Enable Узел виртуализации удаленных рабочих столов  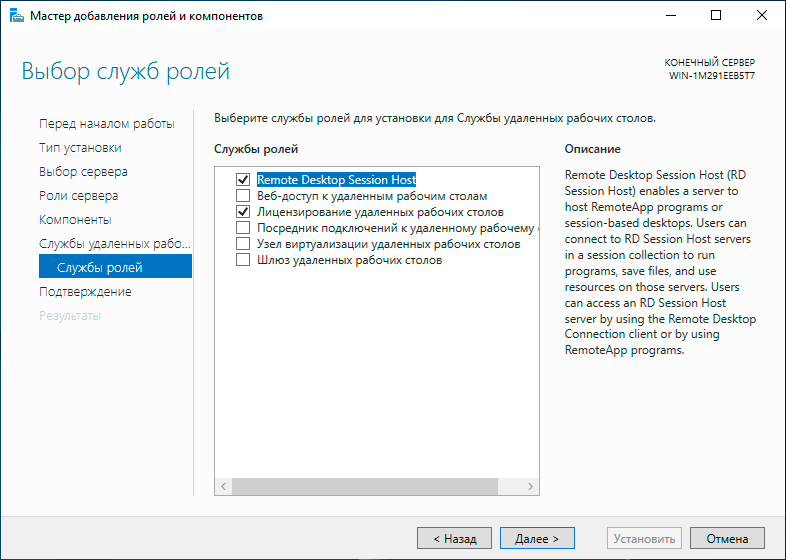[242, 244]
